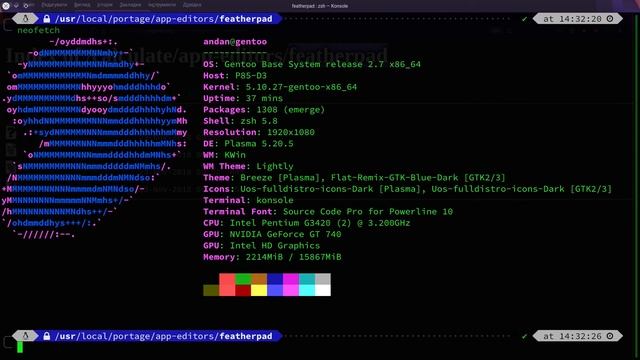Click the penguin icon in the bottom prompt
Viewport: 640px width, 360px height.
click(25, 336)
